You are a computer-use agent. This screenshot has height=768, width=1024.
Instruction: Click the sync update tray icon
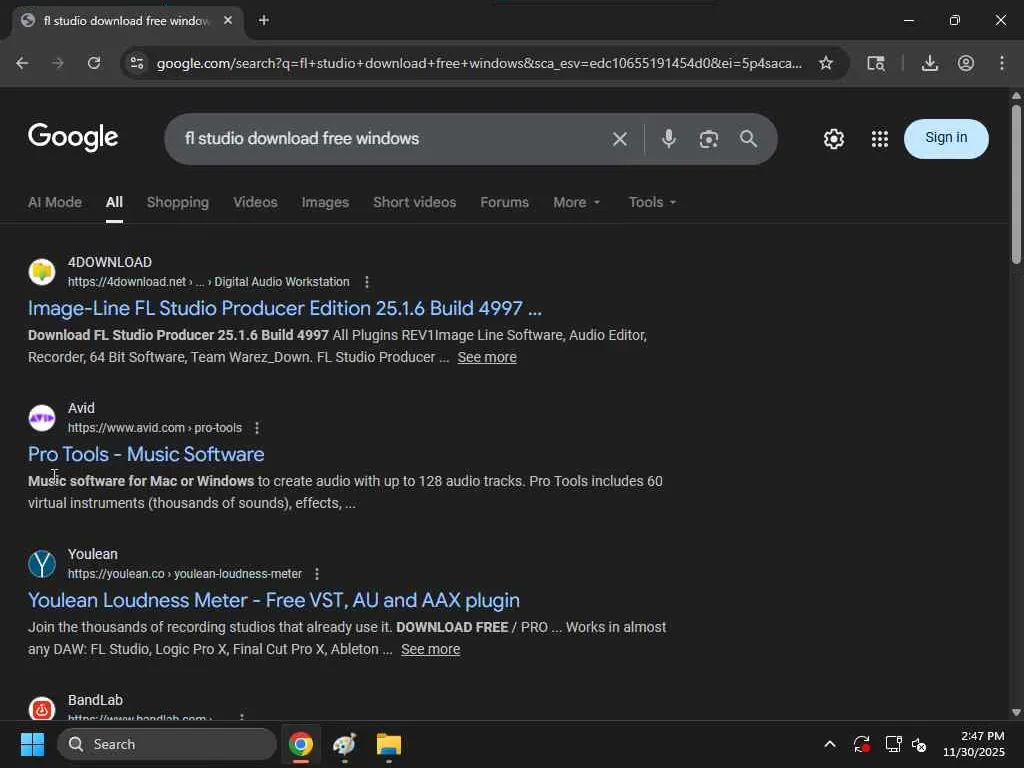[861, 744]
